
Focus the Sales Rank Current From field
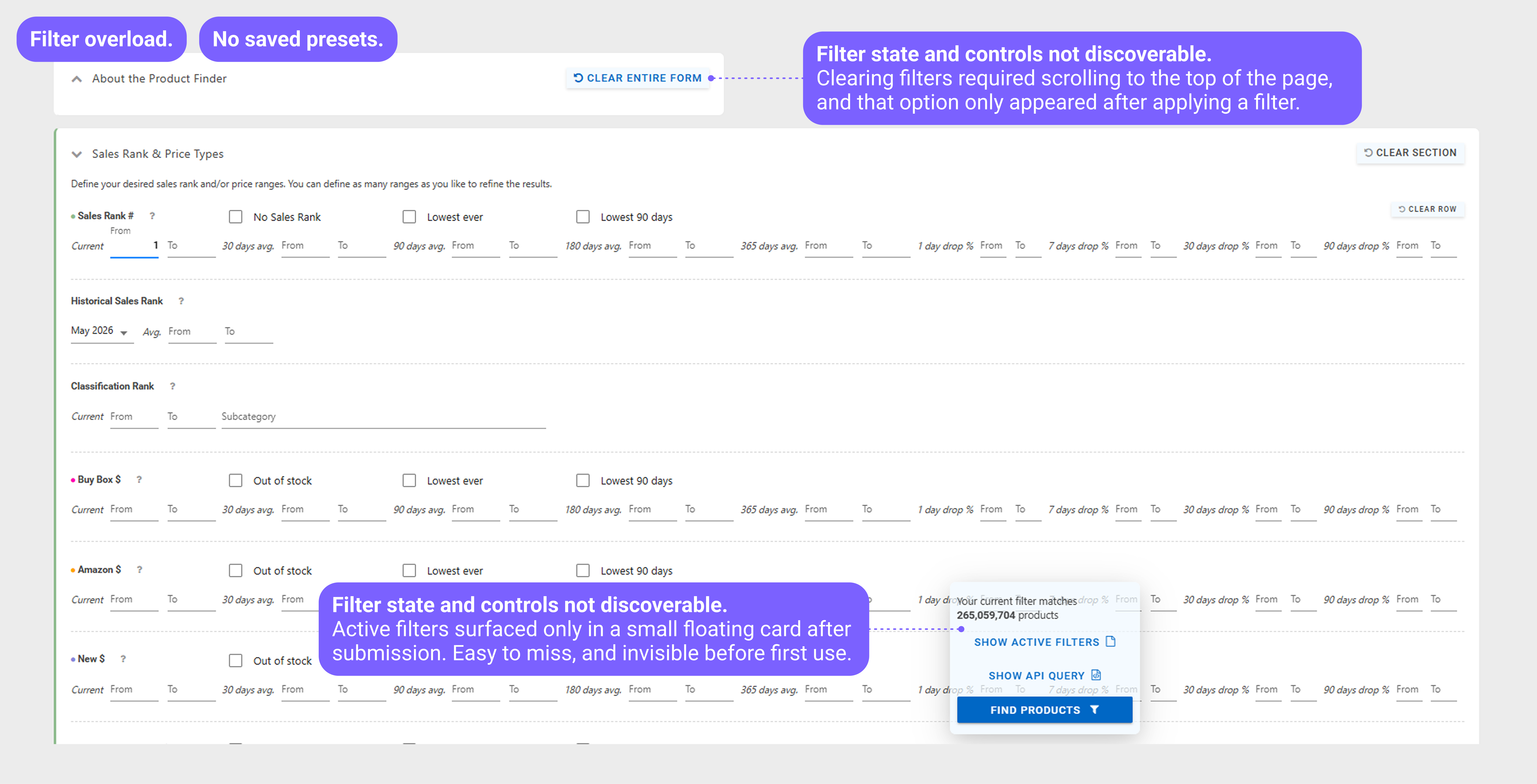(134, 246)
